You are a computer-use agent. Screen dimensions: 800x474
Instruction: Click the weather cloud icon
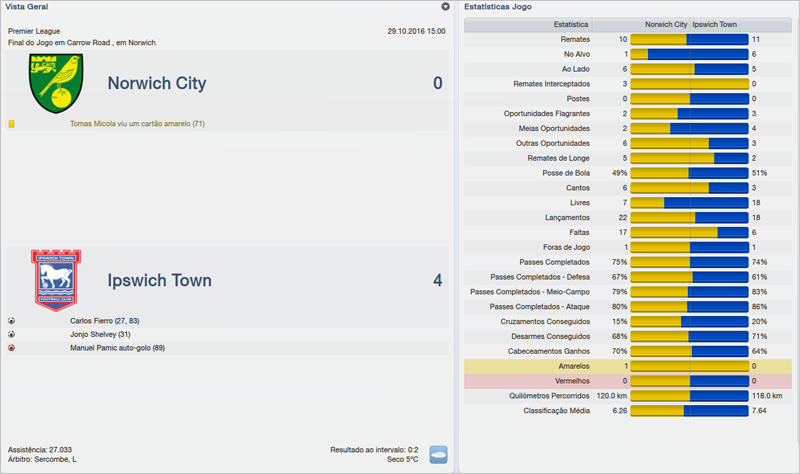click(x=438, y=455)
